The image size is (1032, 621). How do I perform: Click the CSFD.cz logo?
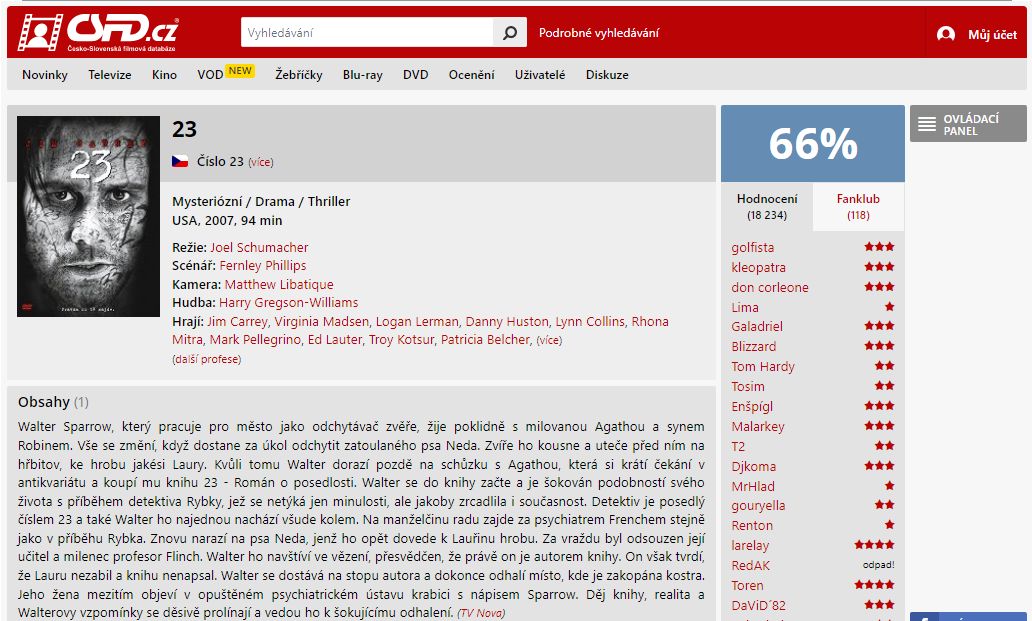[97, 32]
